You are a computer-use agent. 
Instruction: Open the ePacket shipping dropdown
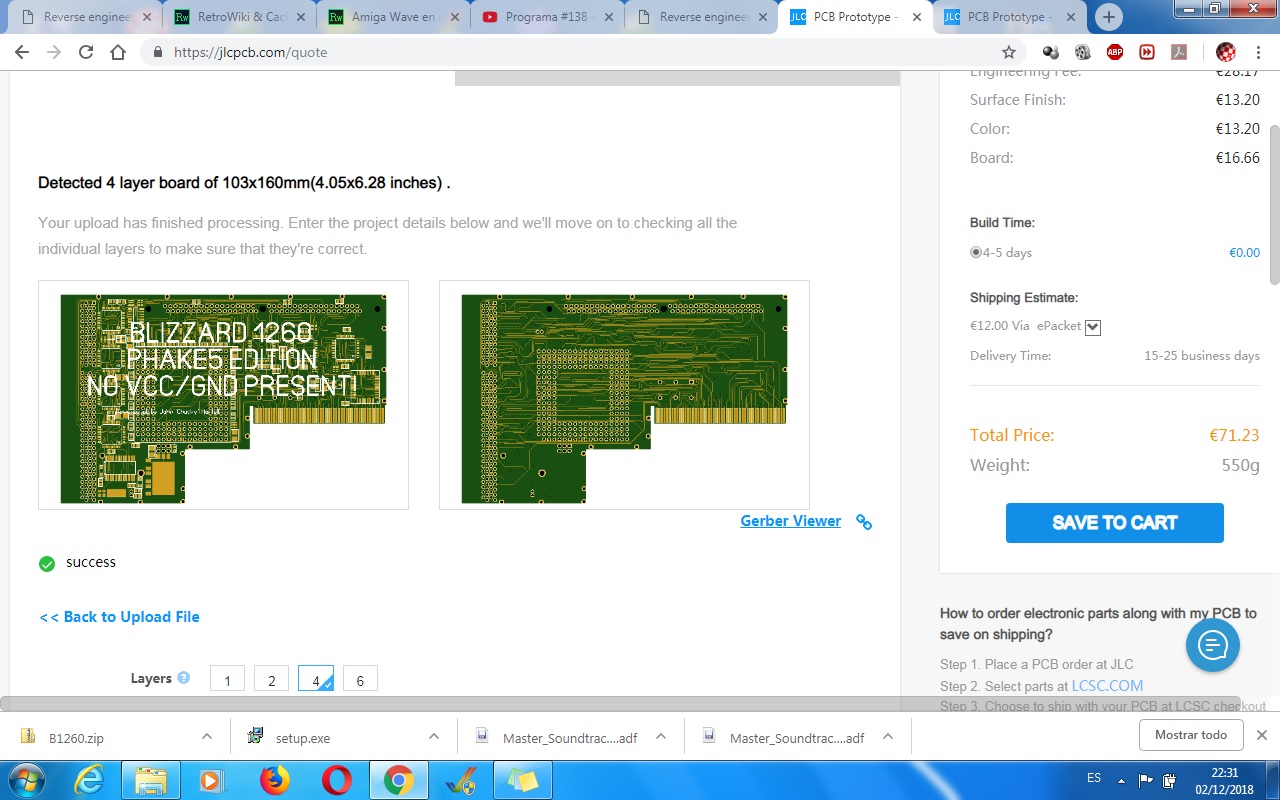click(1092, 327)
